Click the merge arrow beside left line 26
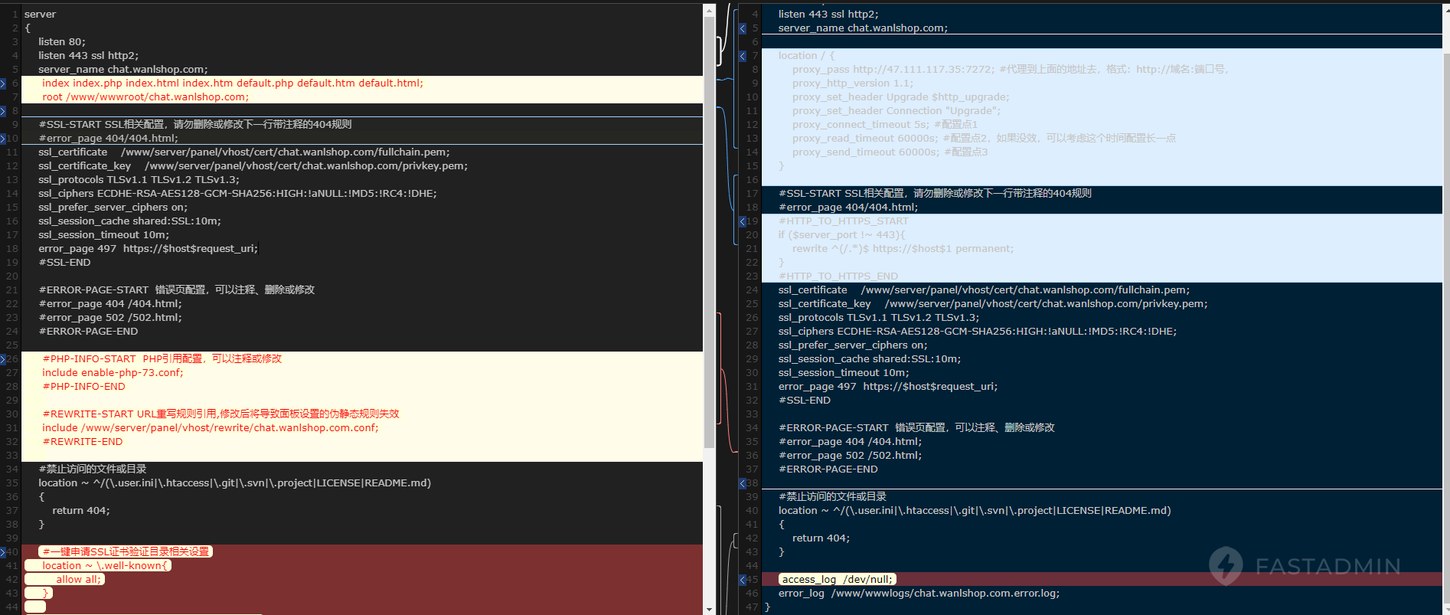 click(x=3, y=358)
